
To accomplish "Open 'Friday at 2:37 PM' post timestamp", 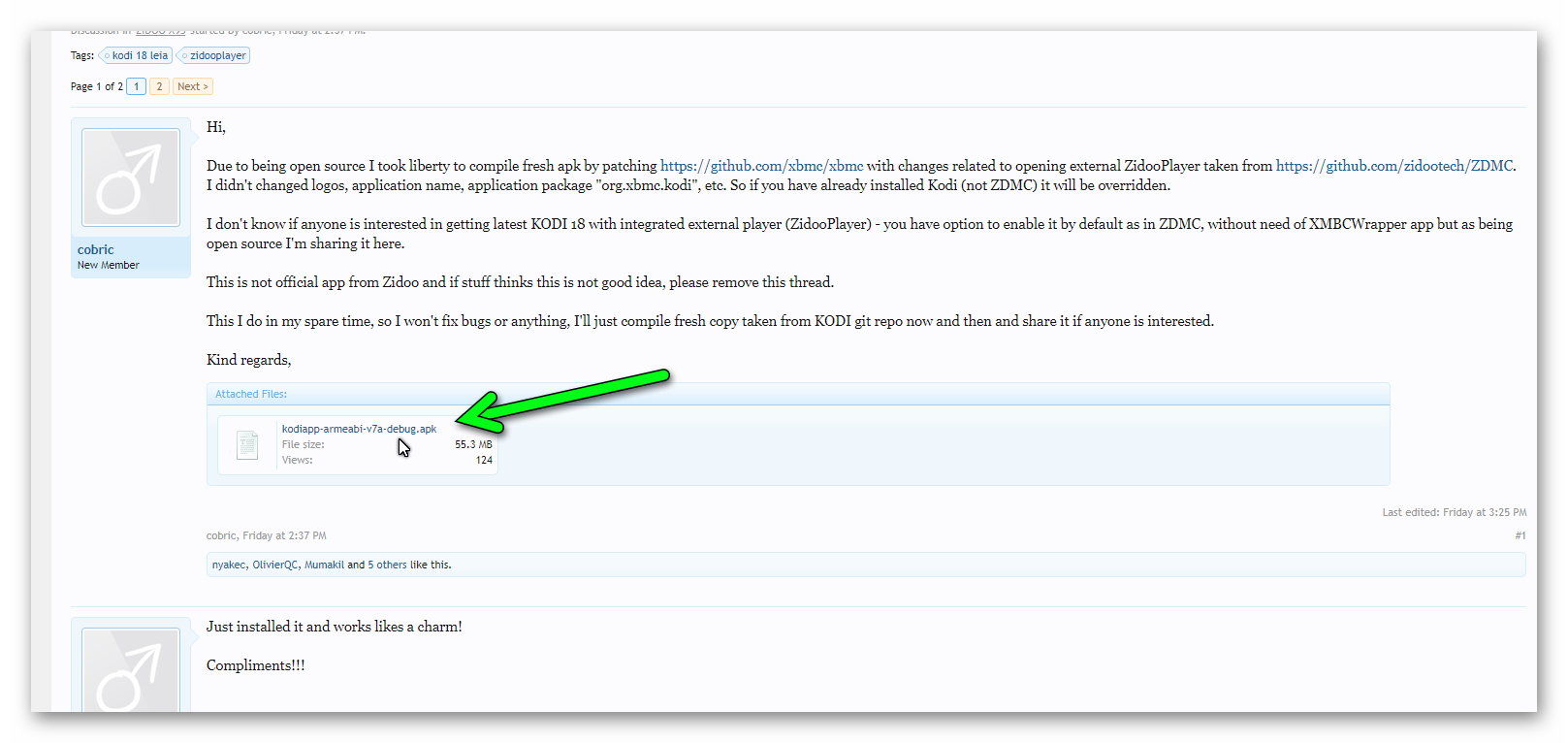I will coord(284,535).
